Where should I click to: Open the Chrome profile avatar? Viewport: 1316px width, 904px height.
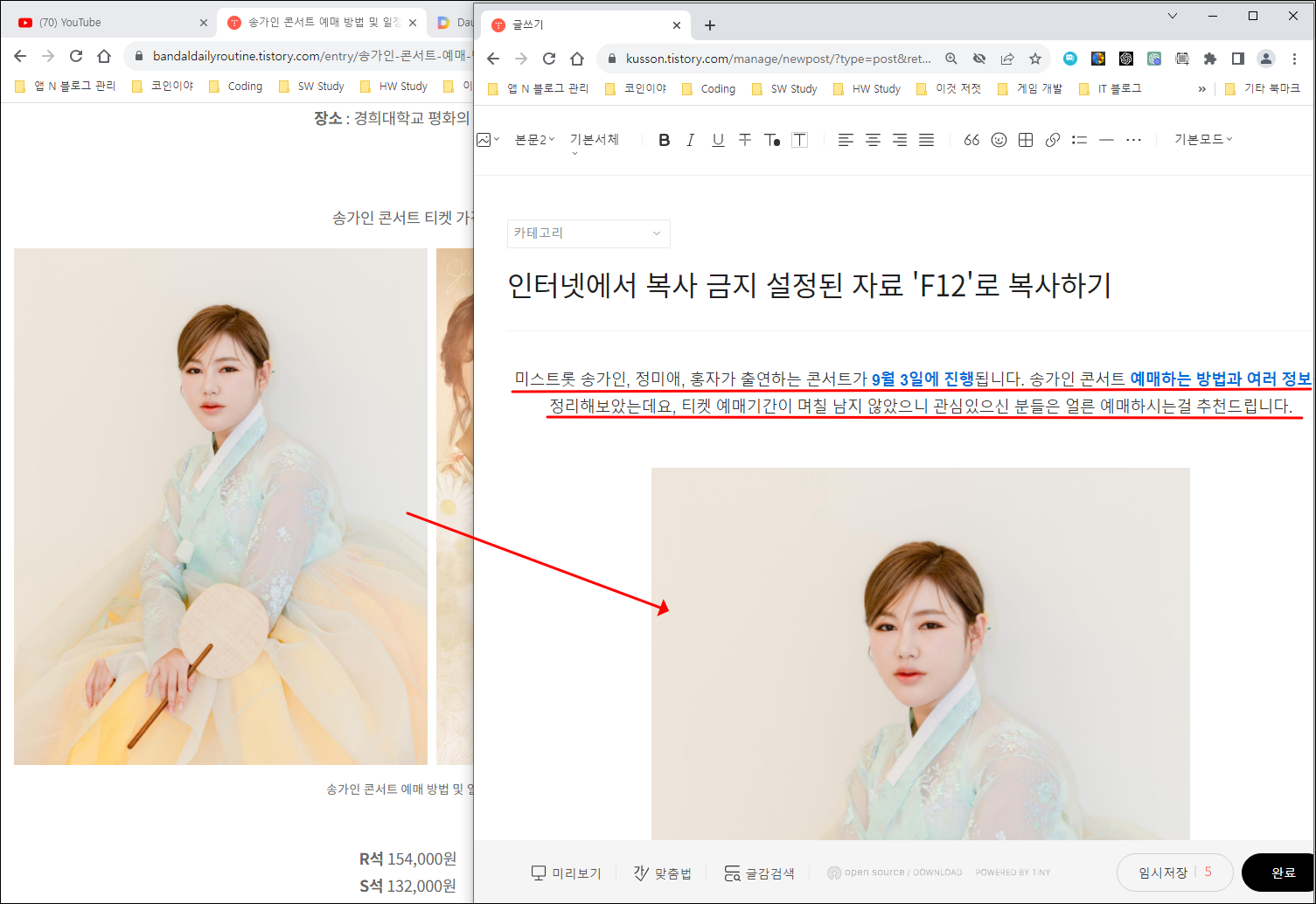click(x=1266, y=59)
